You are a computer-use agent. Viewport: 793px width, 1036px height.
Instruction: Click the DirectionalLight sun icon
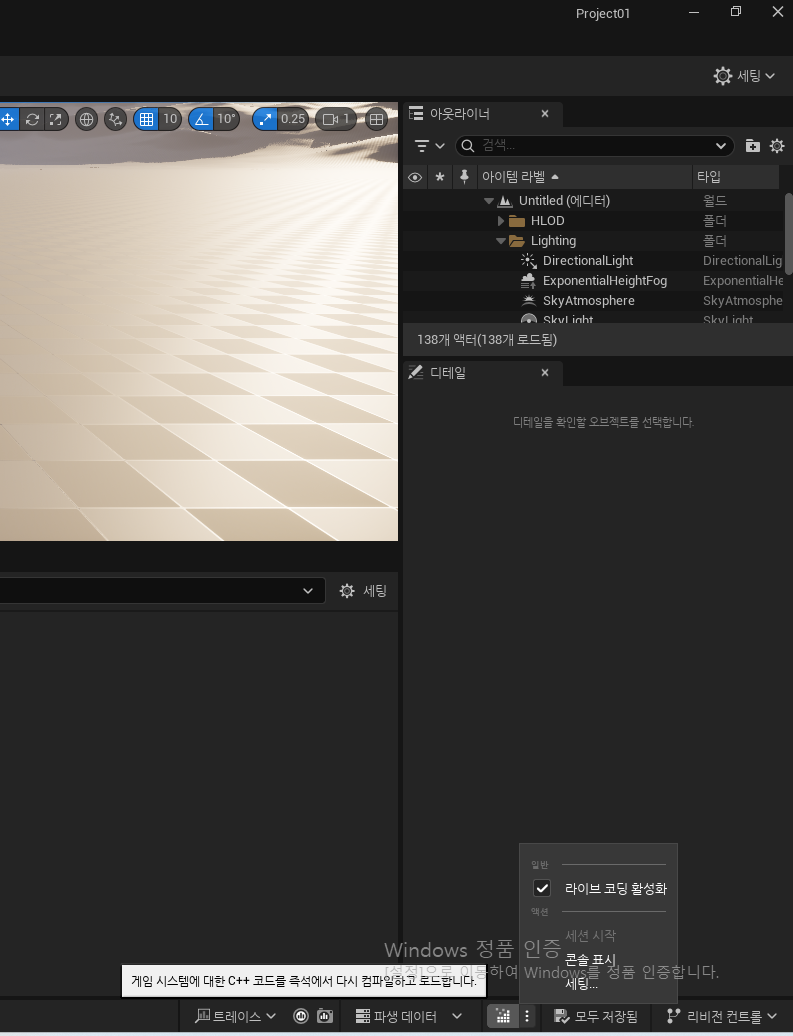(x=529, y=261)
